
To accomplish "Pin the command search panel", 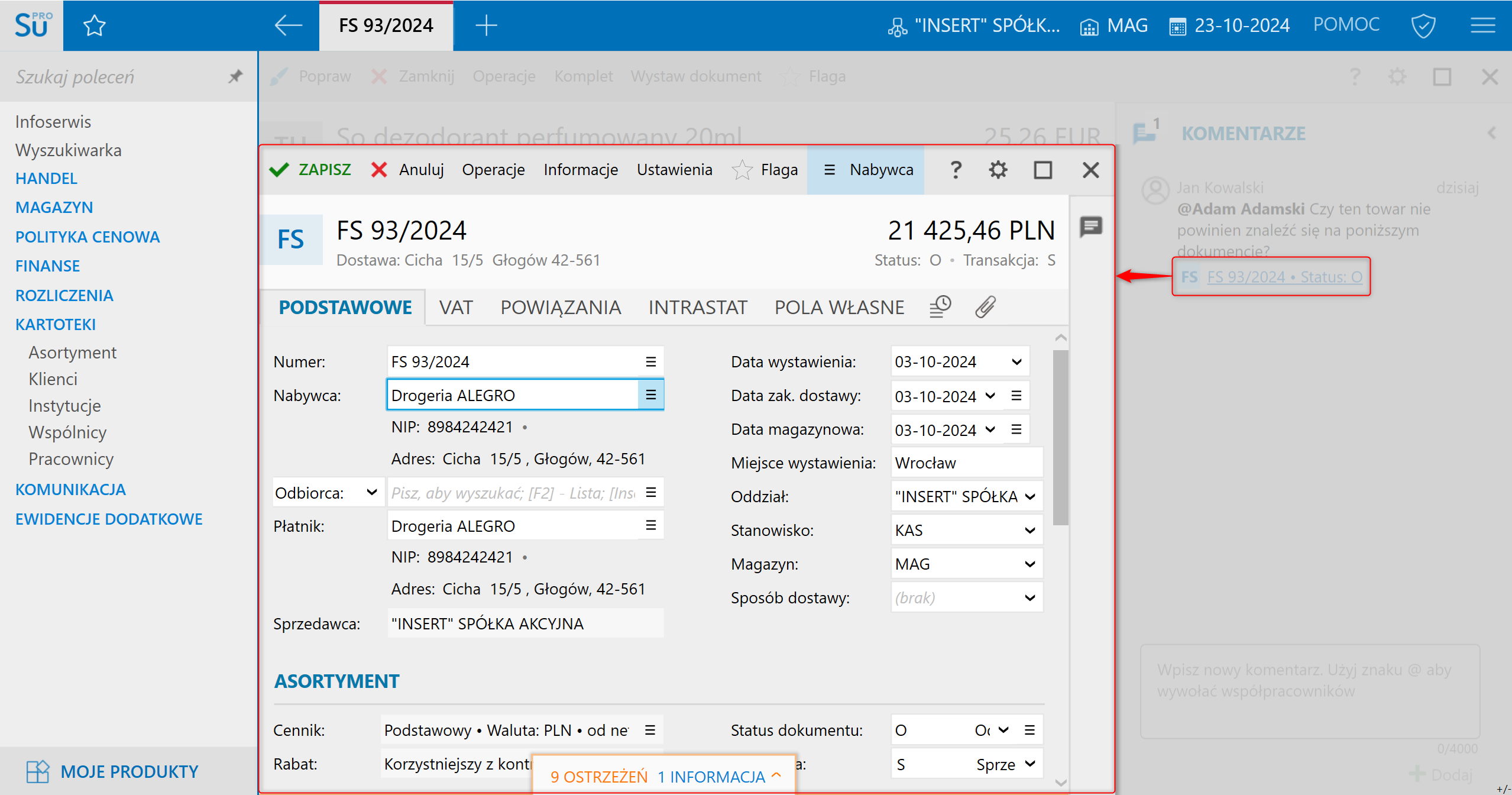I will tap(235, 76).
